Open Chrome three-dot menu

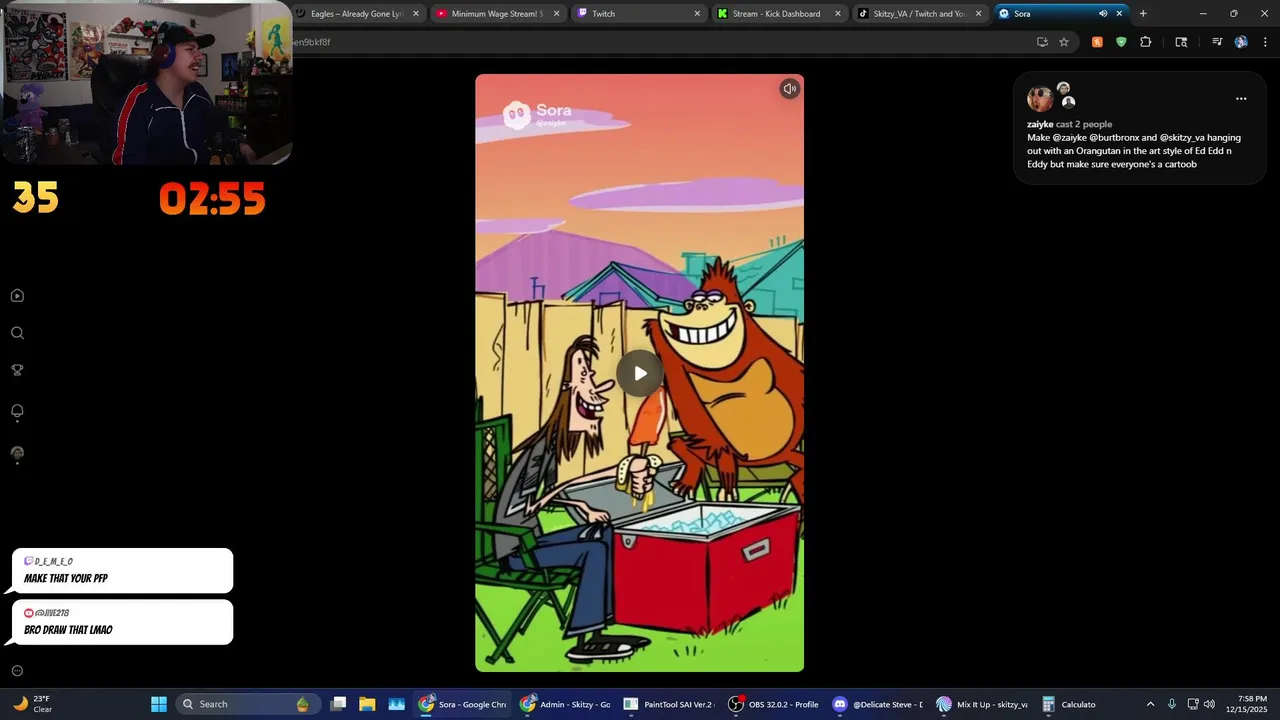click(1265, 42)
